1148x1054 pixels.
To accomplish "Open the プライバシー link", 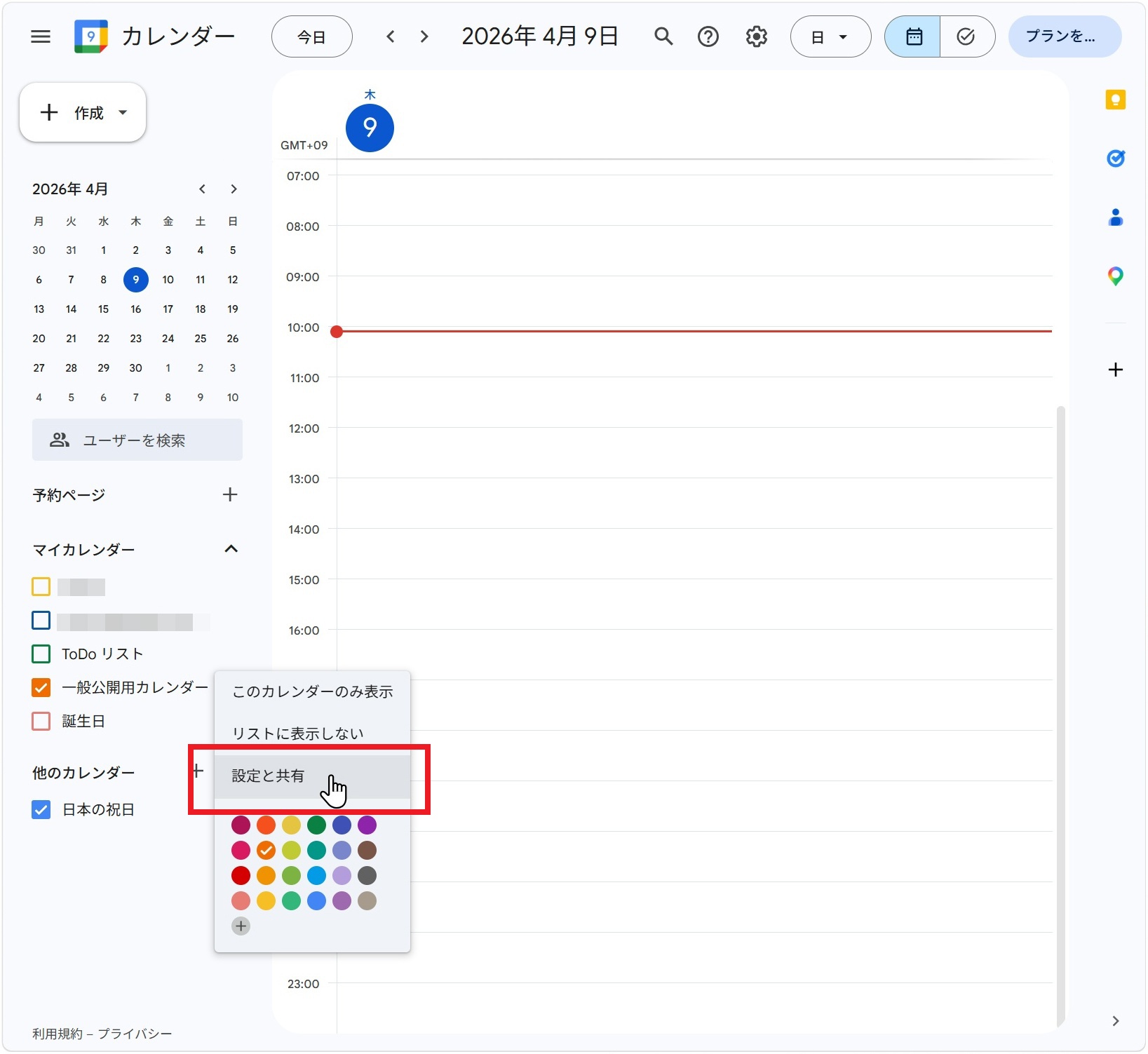I will tap(135, 1034).
